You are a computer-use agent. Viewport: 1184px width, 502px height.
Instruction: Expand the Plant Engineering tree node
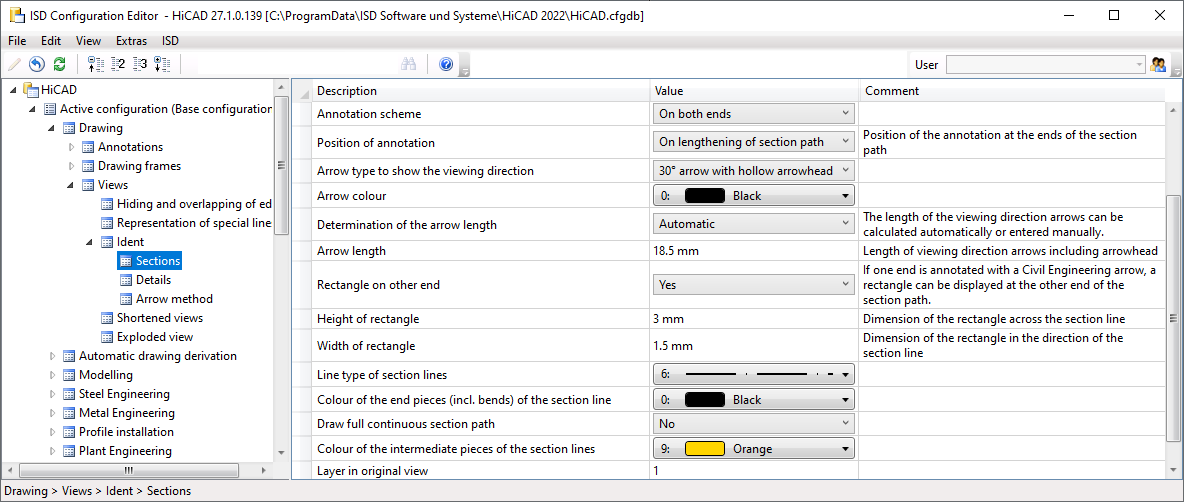(53, 451)
